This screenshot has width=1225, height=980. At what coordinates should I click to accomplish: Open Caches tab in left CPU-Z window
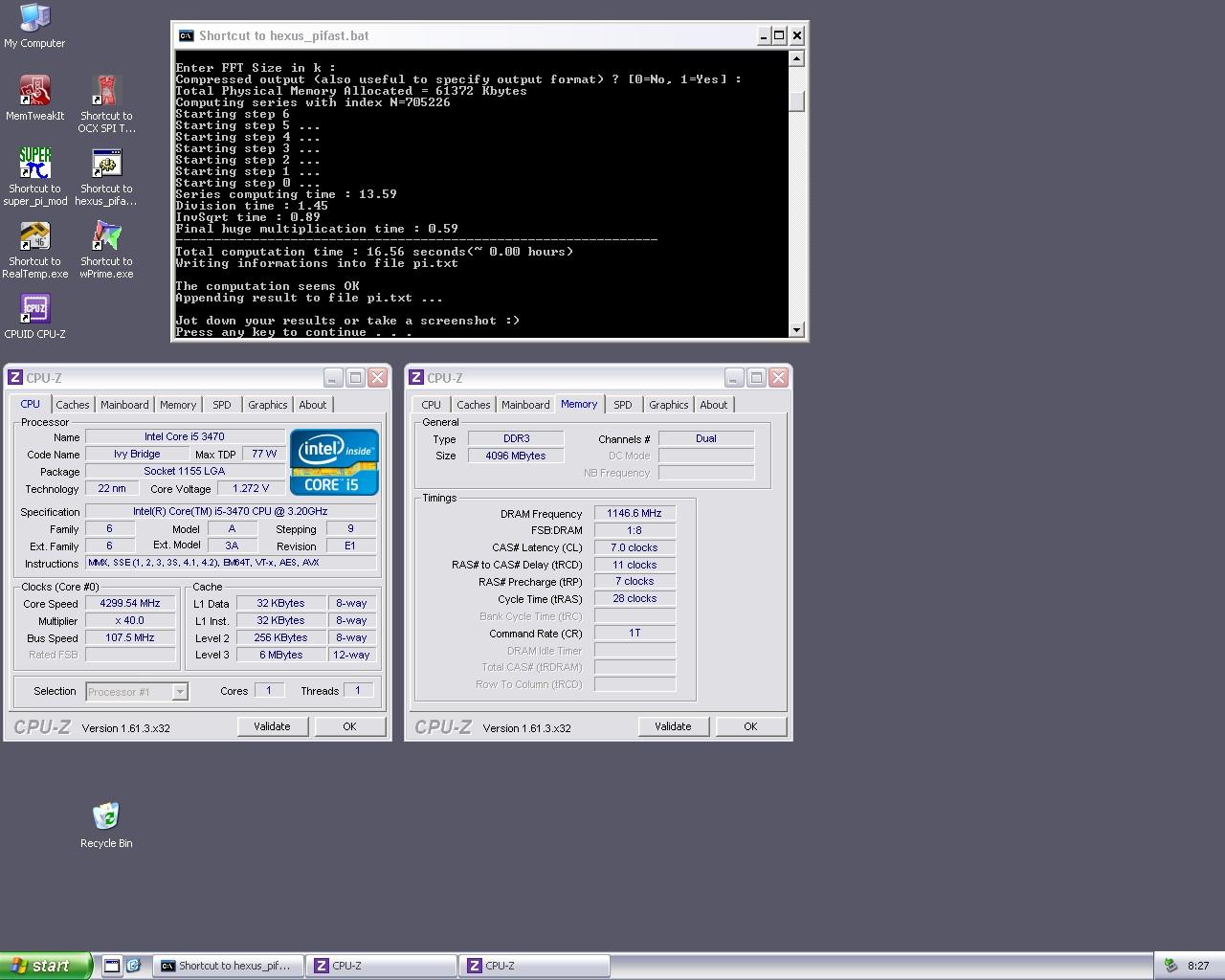pos(72,405)
